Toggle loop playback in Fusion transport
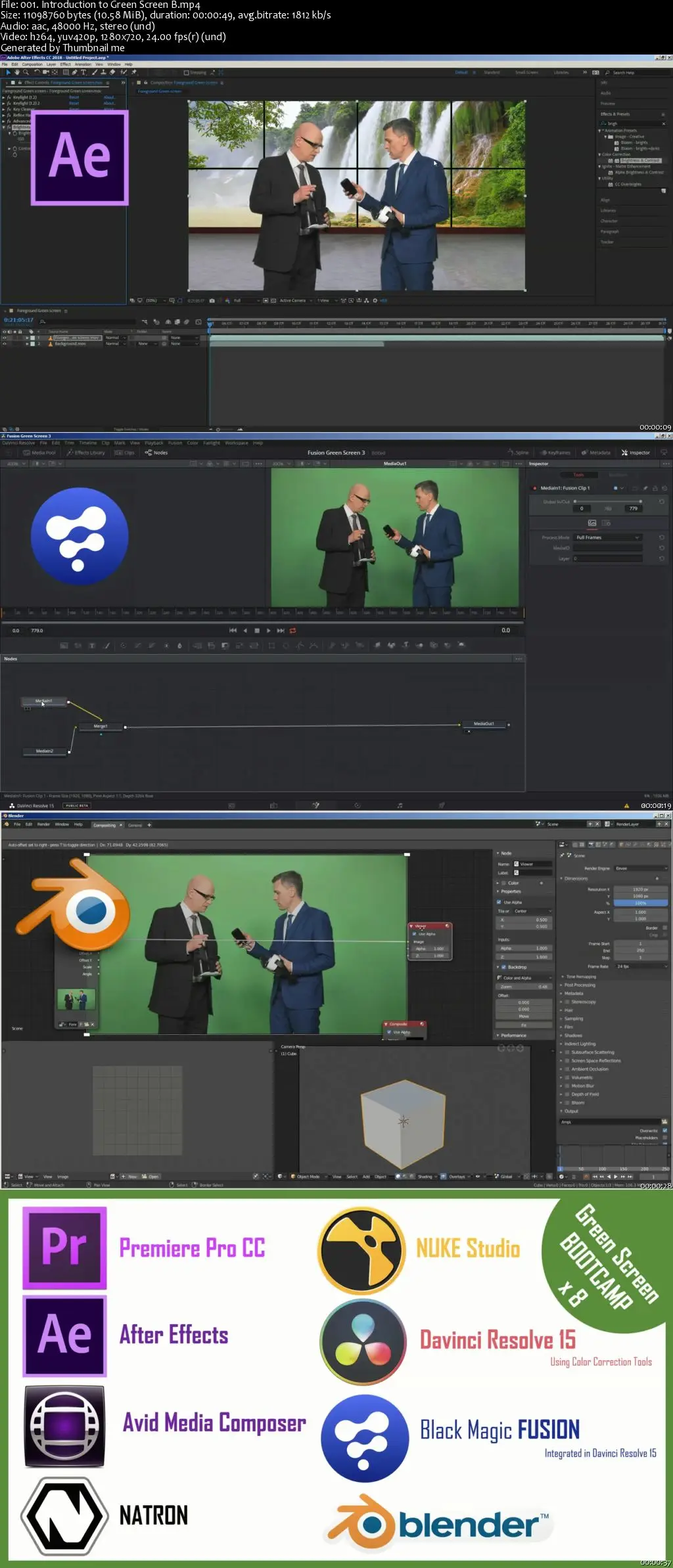 pyautogui.click(x=292, y=631)
